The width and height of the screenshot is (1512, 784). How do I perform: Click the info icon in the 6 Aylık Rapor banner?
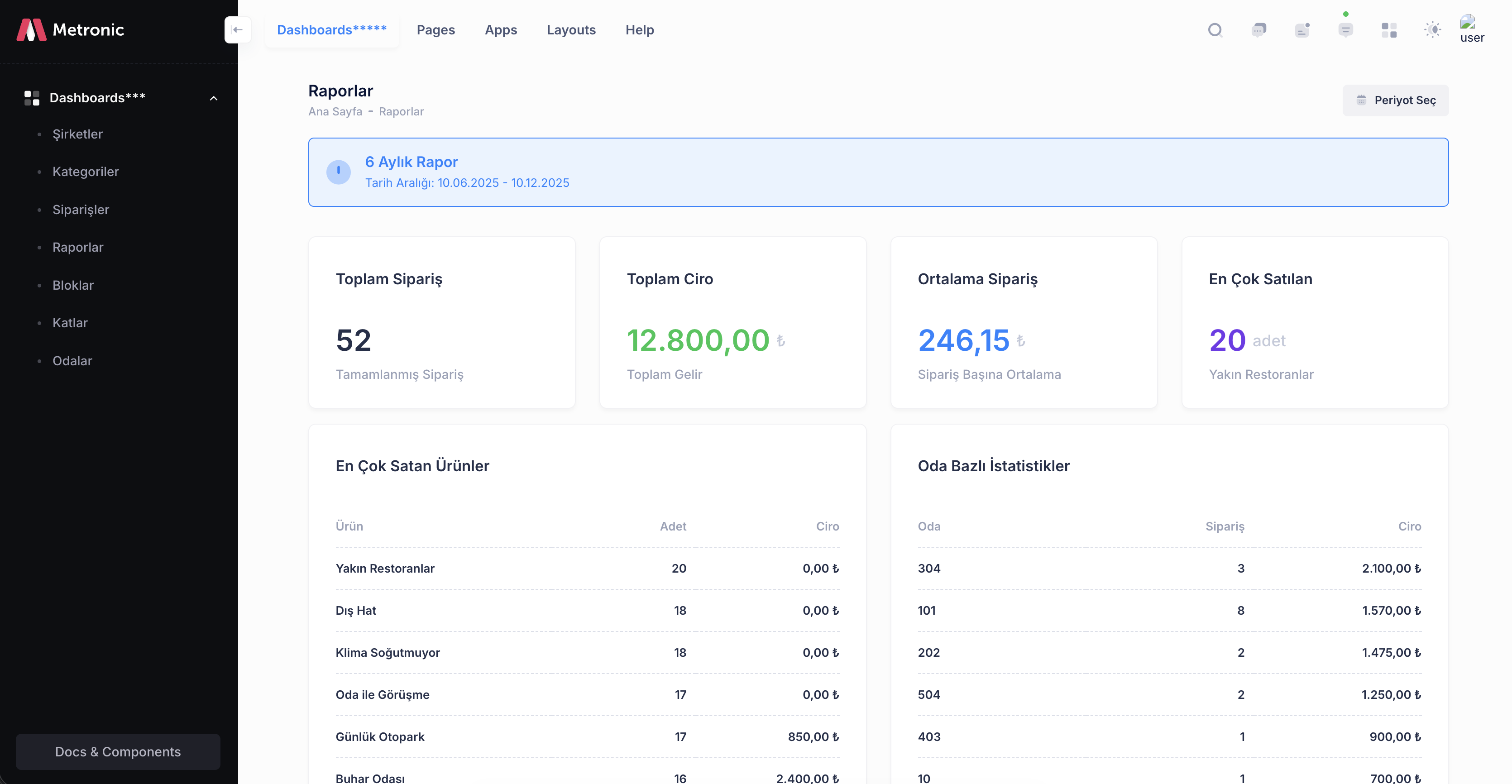(338, 172)
